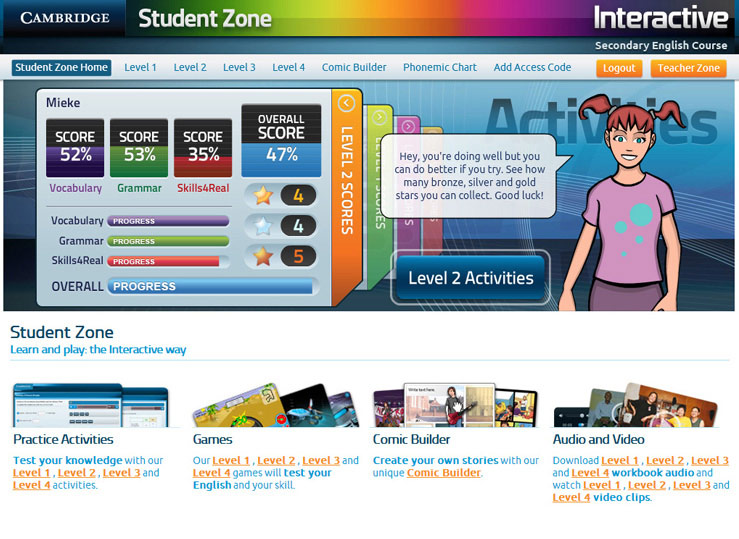This screenshot has height=539, width=739.
Task: Open Level 4 link under Games
Action: point(212,473)
